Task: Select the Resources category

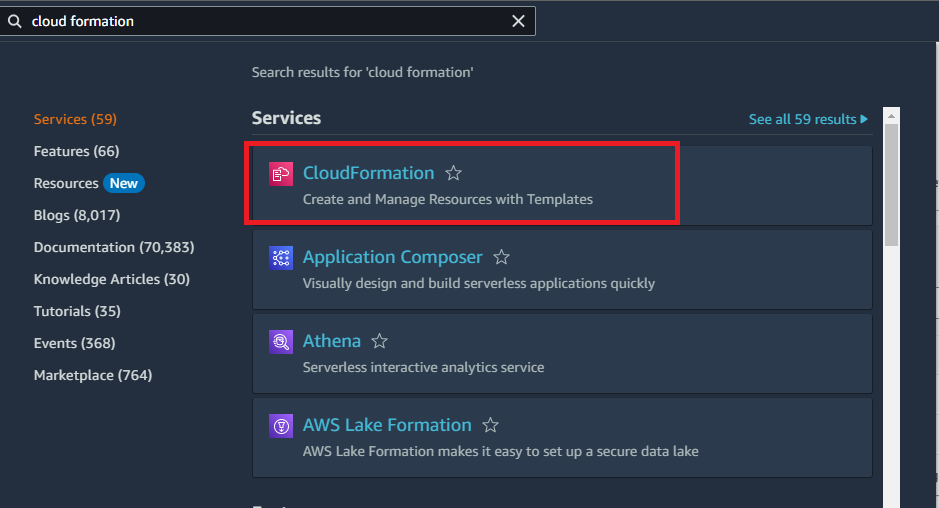Action: [66, 183]
